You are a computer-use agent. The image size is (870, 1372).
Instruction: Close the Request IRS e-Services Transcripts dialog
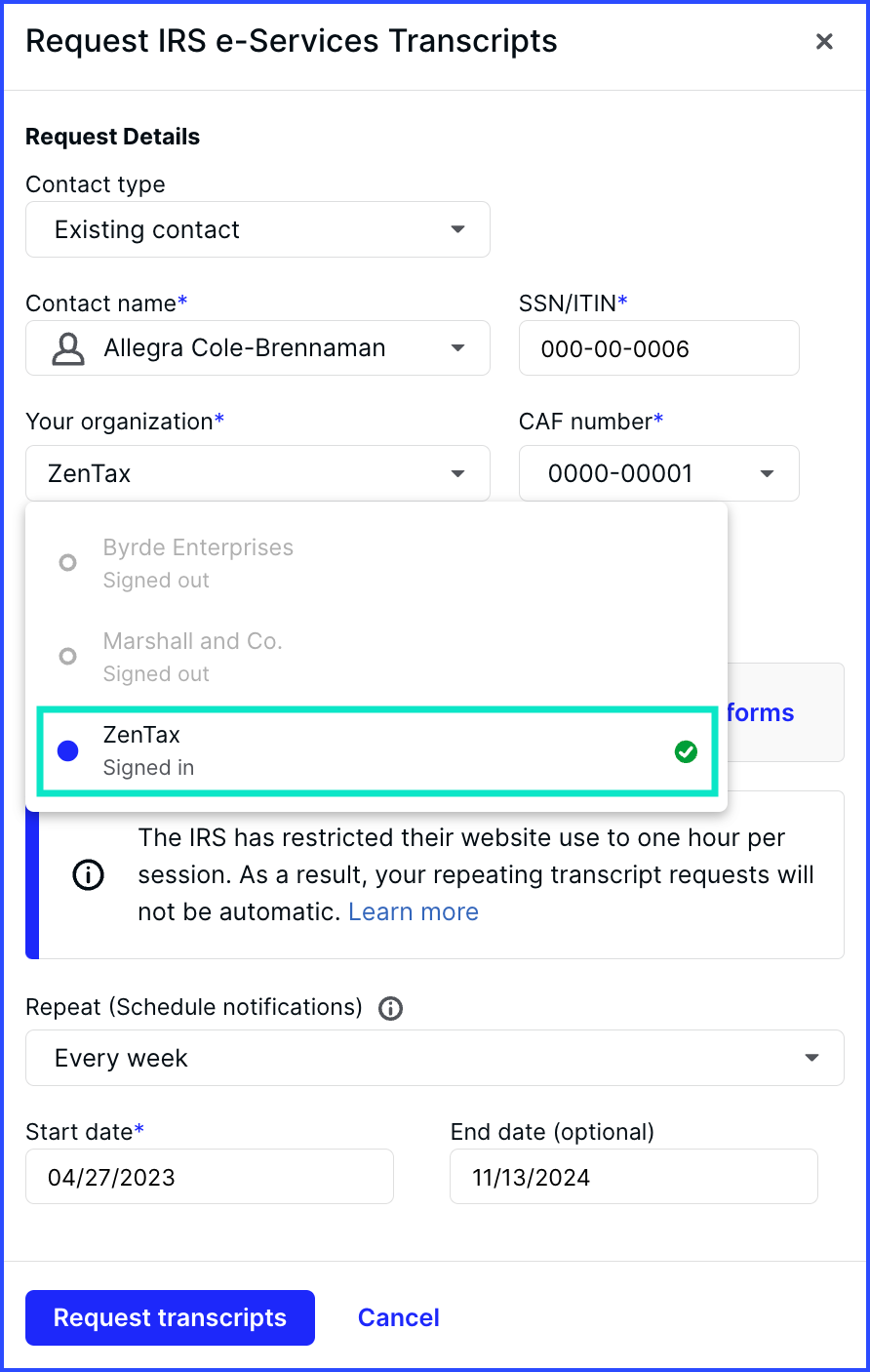[824, 41]
